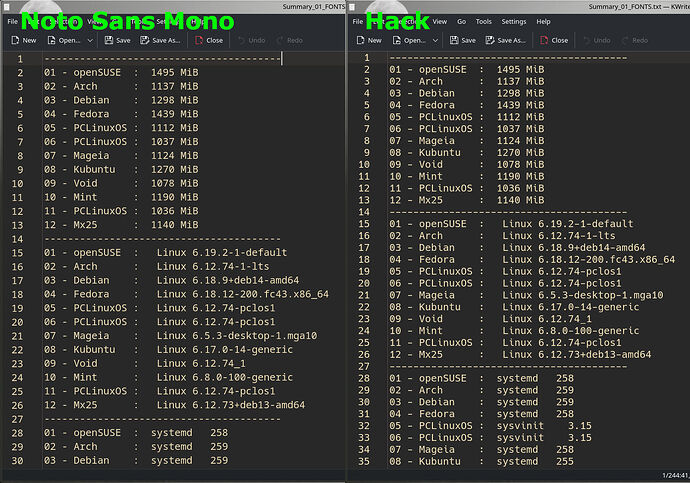Click the cursor position '1/244:41' in the status bar
Viewport: 690px width, 483px height.
pos(675,476)
